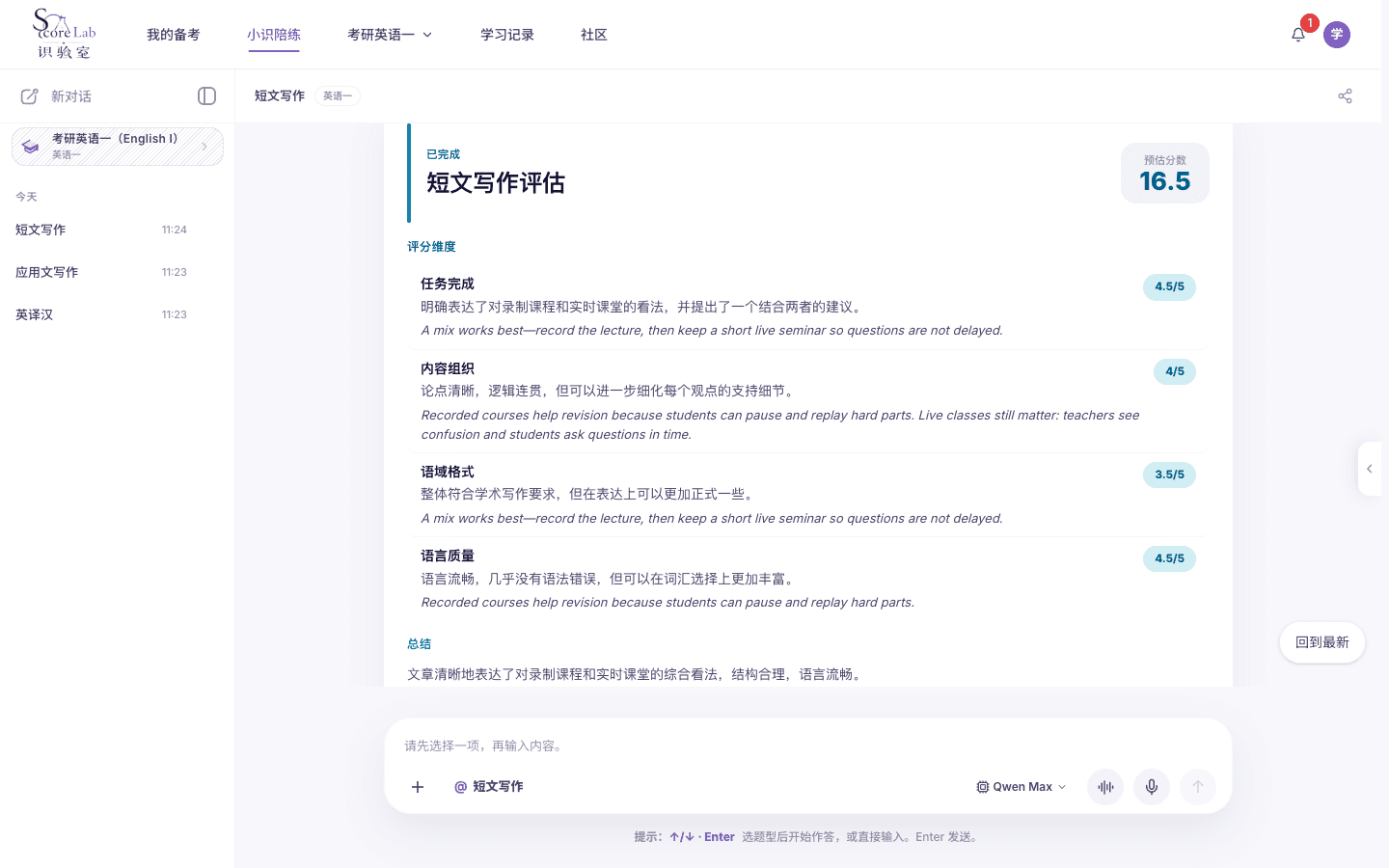Click the 评分维度 section heading
Viewport: 1389px width, 868px height.
[x=431, y=247]
